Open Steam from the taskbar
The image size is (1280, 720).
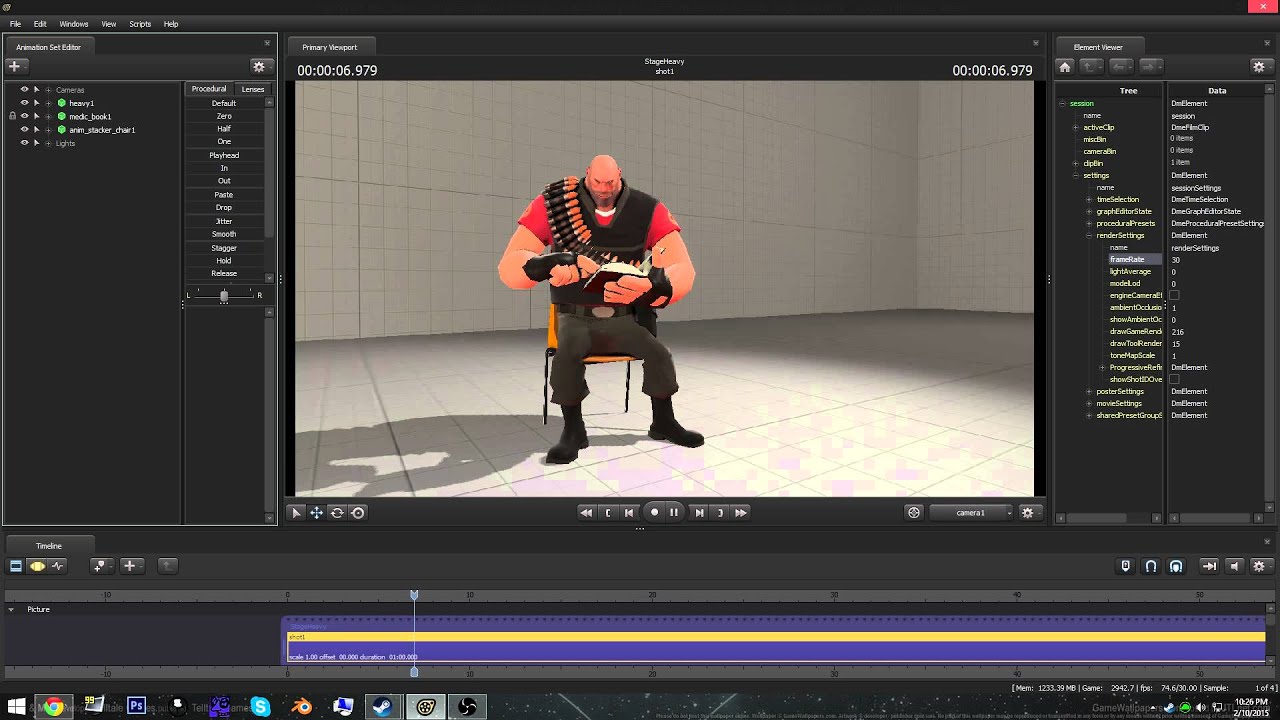(381, 707)
